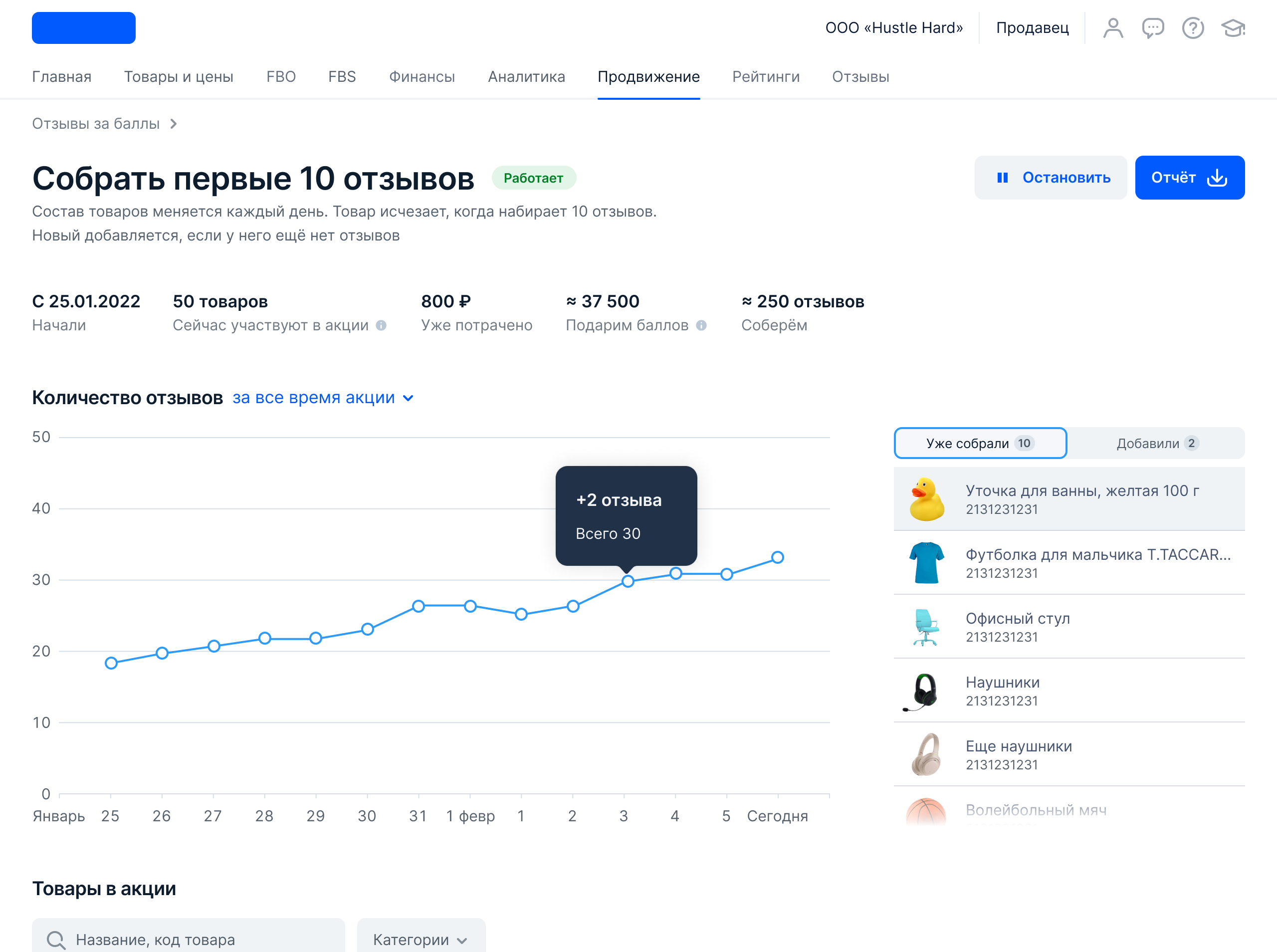Image resolution: width=1277 pixels, height=952 pixels.
Task: Switch to 'Уже собрали' segment
Action: [980, 443]
